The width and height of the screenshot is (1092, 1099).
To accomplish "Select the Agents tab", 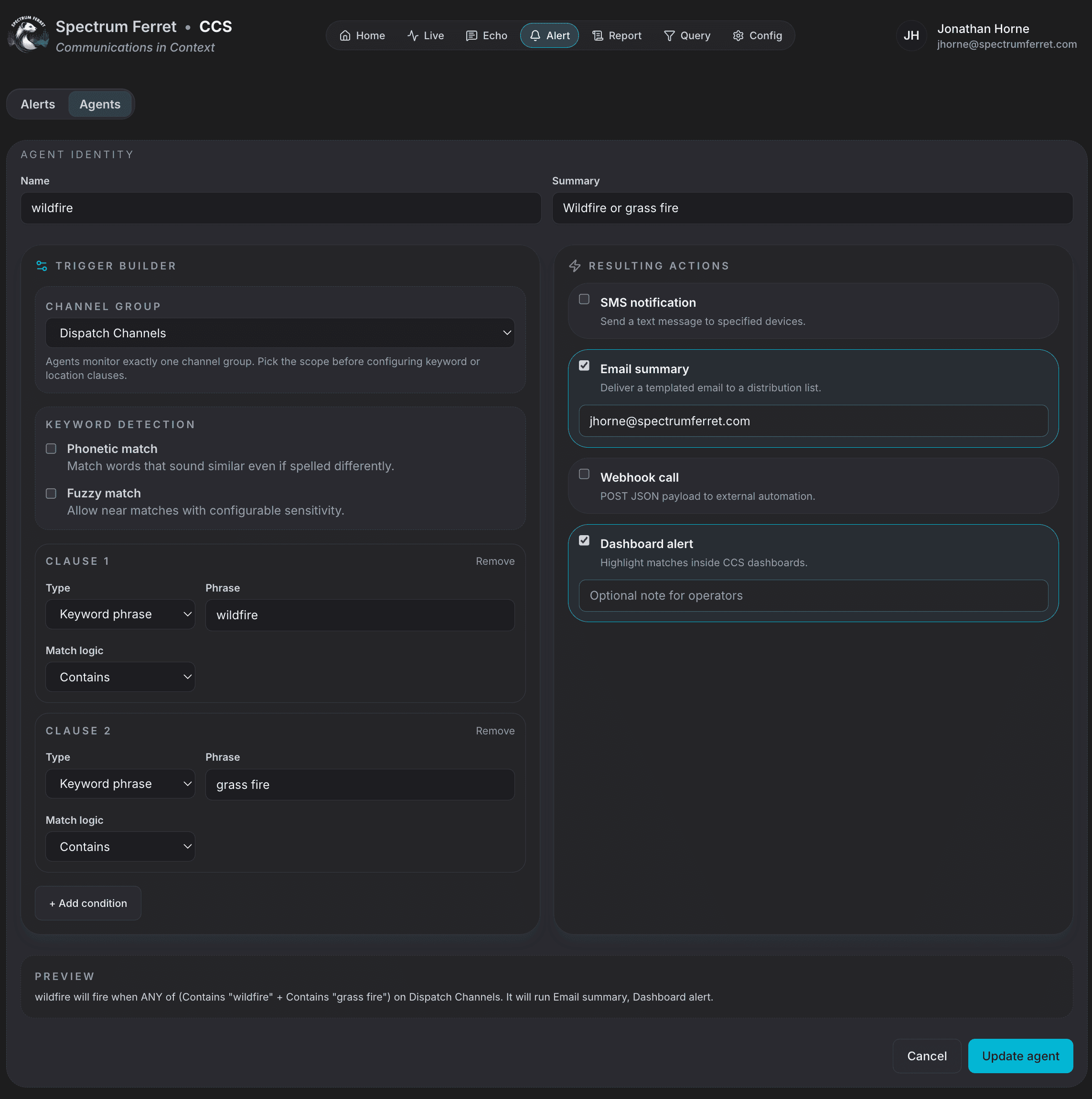I will tap(99, 104).
